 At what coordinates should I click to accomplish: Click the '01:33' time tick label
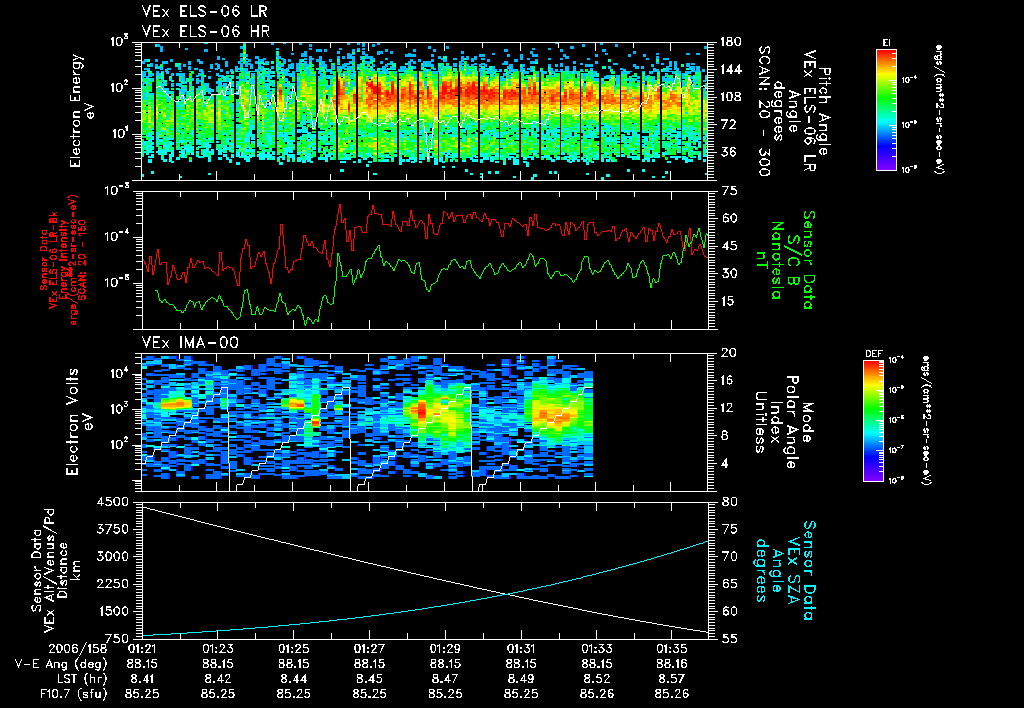pyautogui.click(x=596, y=649)
